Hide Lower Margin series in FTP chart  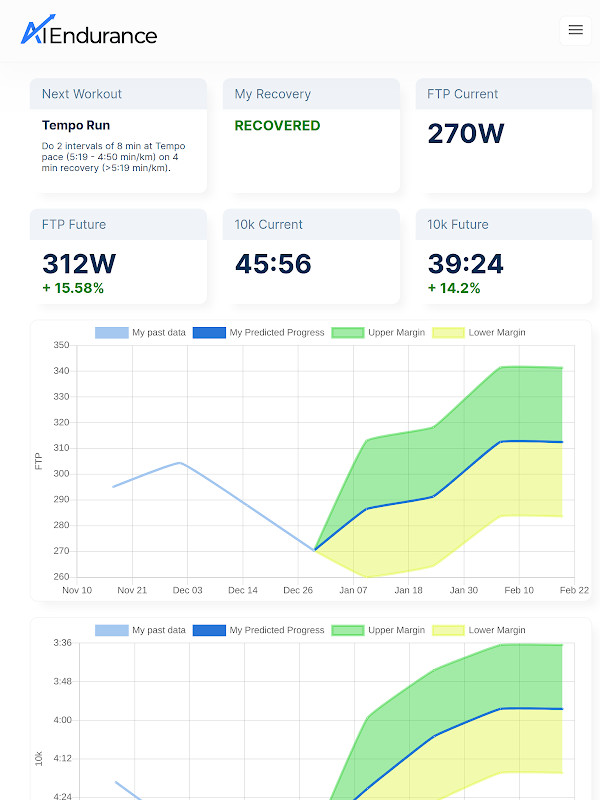(478, 332)
